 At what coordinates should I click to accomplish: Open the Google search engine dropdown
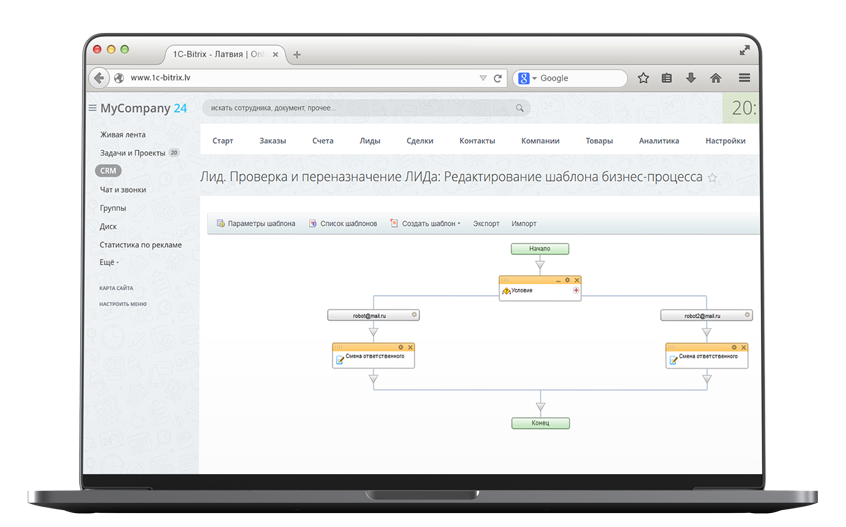pos(527,78)
